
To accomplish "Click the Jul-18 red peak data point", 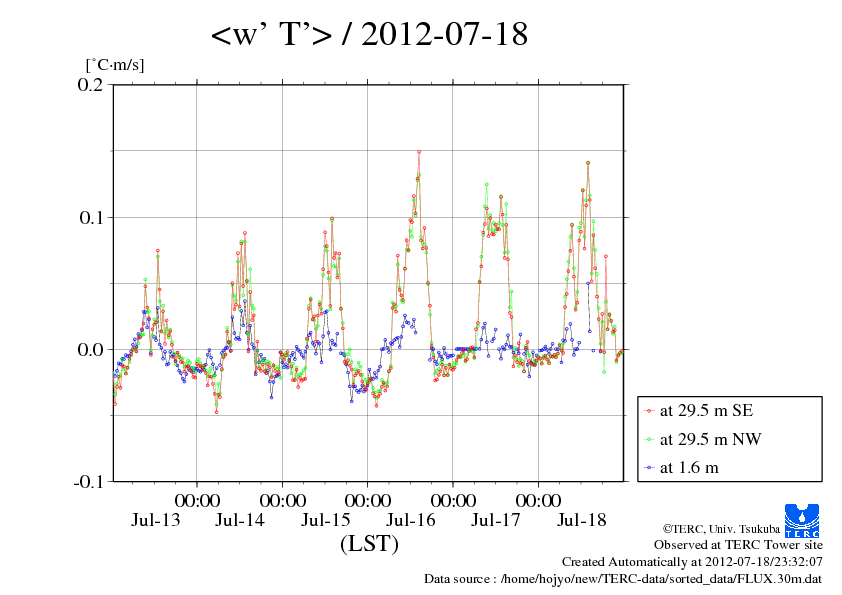I will (588, 163).
